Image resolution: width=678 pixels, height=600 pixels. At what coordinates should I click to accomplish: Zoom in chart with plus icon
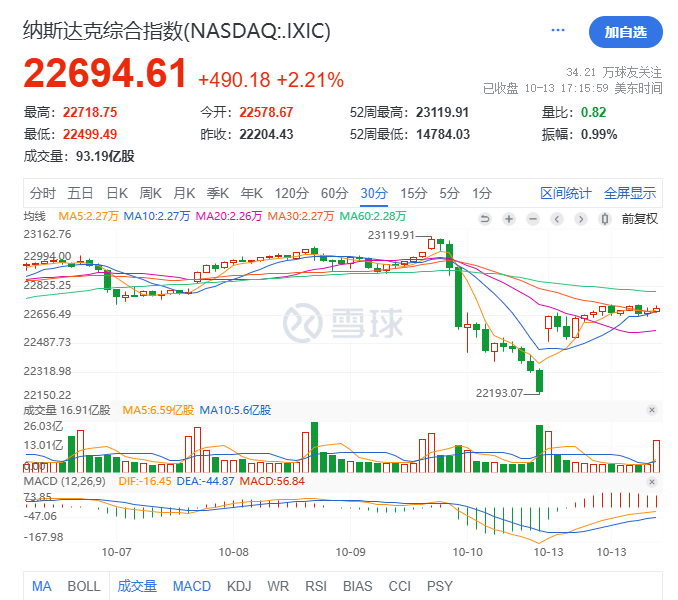(x=509, y=219)
